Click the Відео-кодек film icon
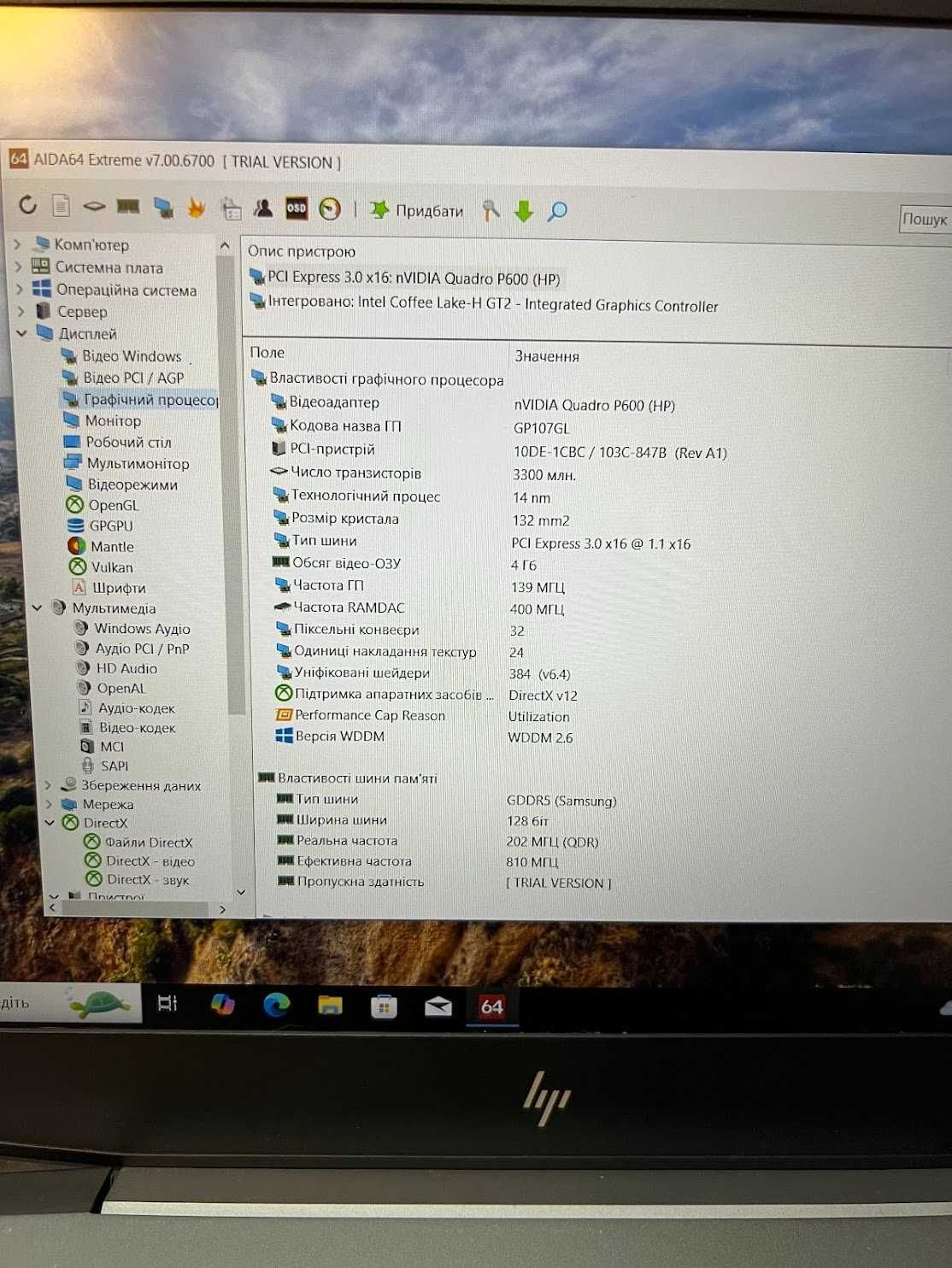This screenshot has height=1268, width=952. point(85,727)
